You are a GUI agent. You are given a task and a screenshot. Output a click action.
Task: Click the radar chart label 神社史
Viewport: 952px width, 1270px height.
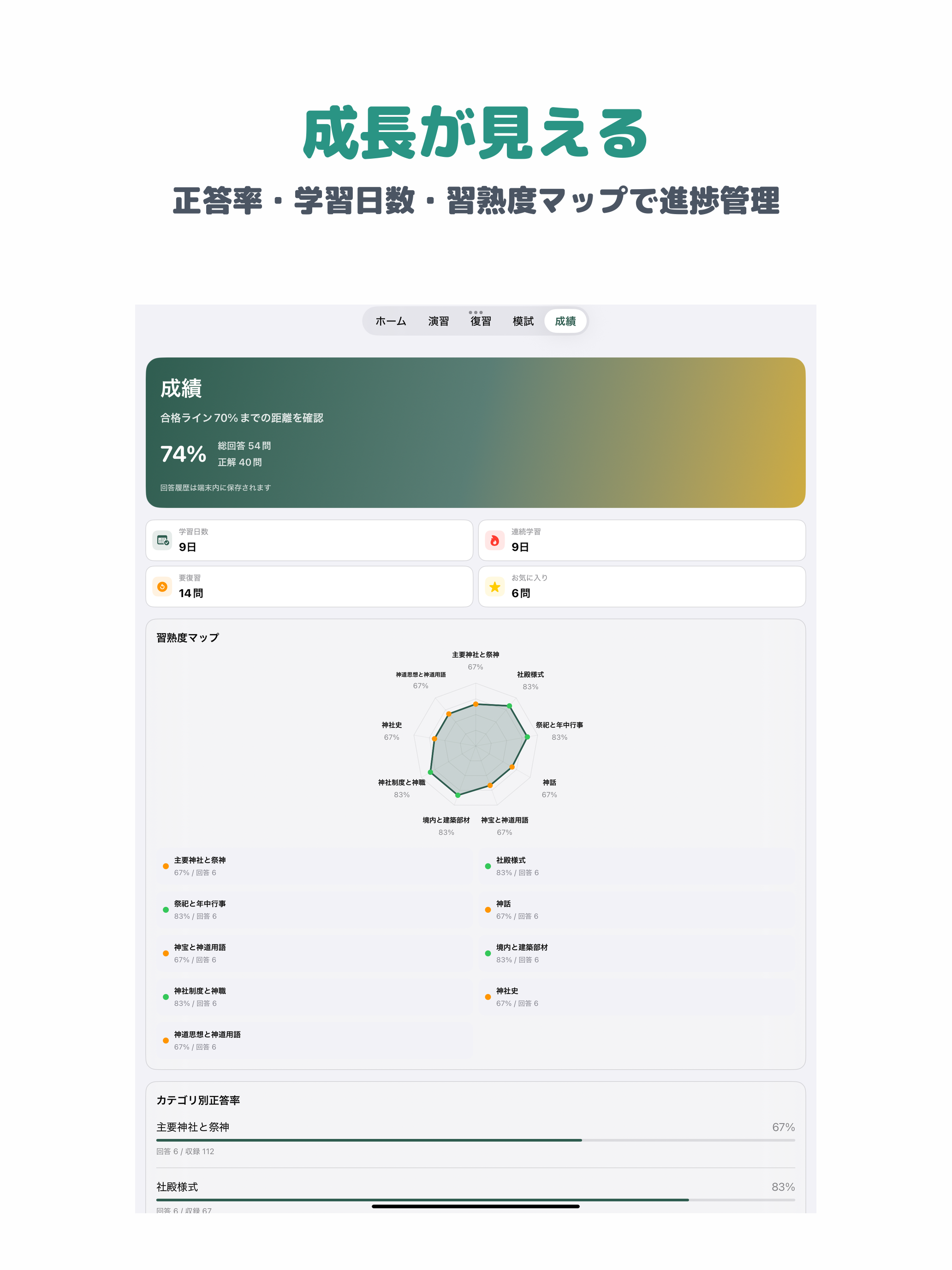[x=391, y=725]
